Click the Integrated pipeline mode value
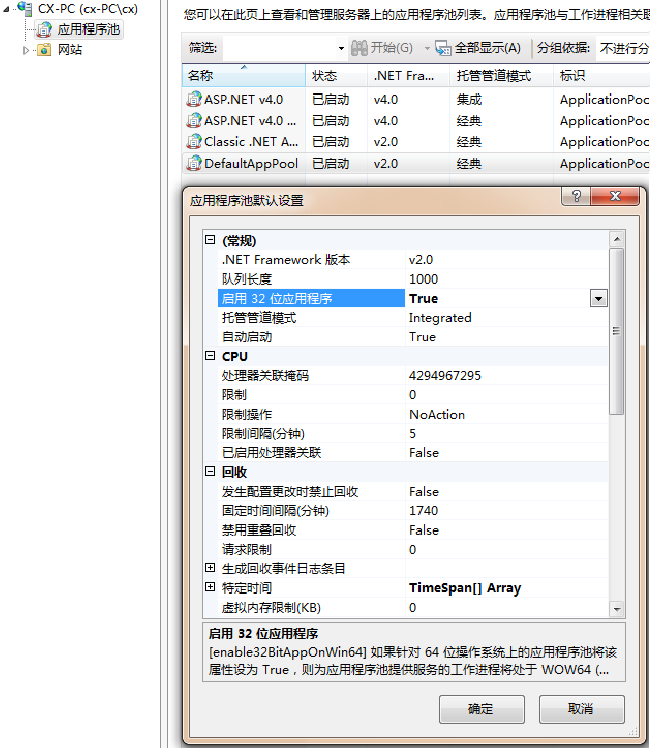The image size is (650, 748). click(x=440, y=318)
